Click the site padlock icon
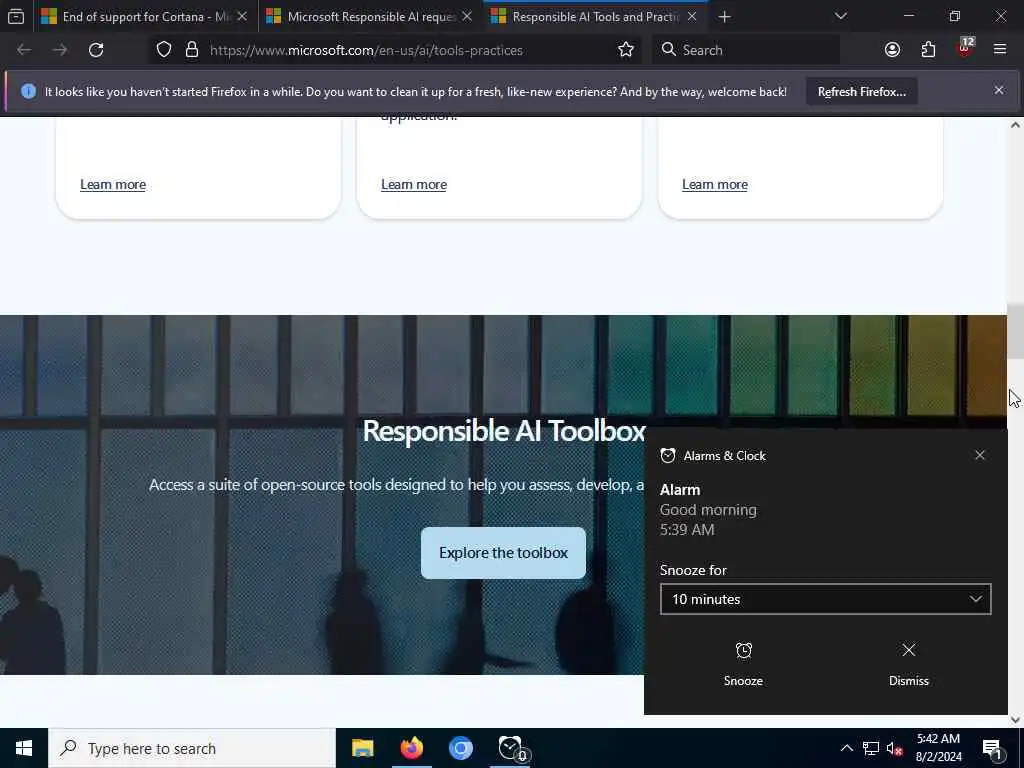 point(191,50)
